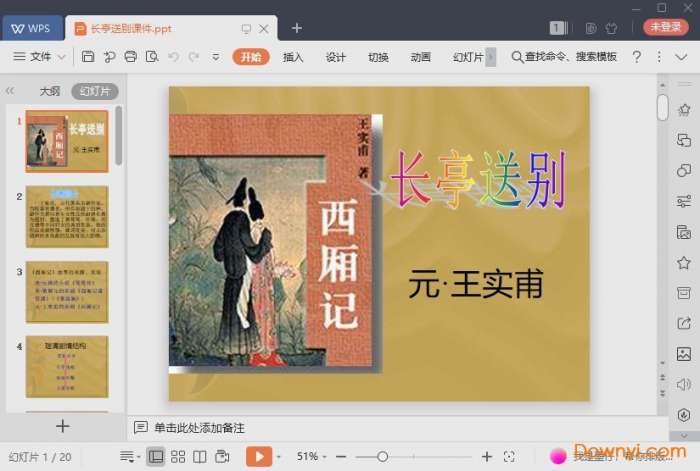Image resolution: width=700 pixels, height=471 pixels.
Task: Collapse slide panel with double arrow
Action: [10, 91]
